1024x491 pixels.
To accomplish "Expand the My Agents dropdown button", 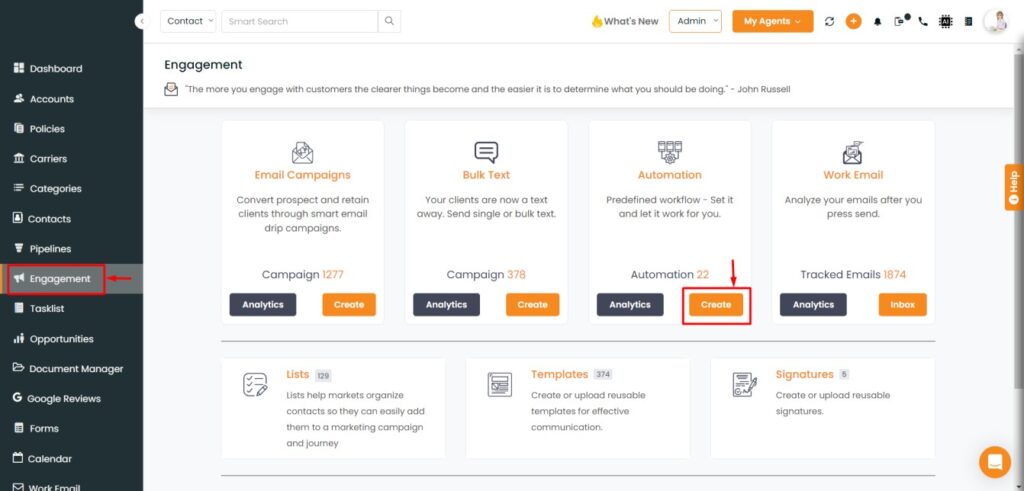I will [773, 21].
